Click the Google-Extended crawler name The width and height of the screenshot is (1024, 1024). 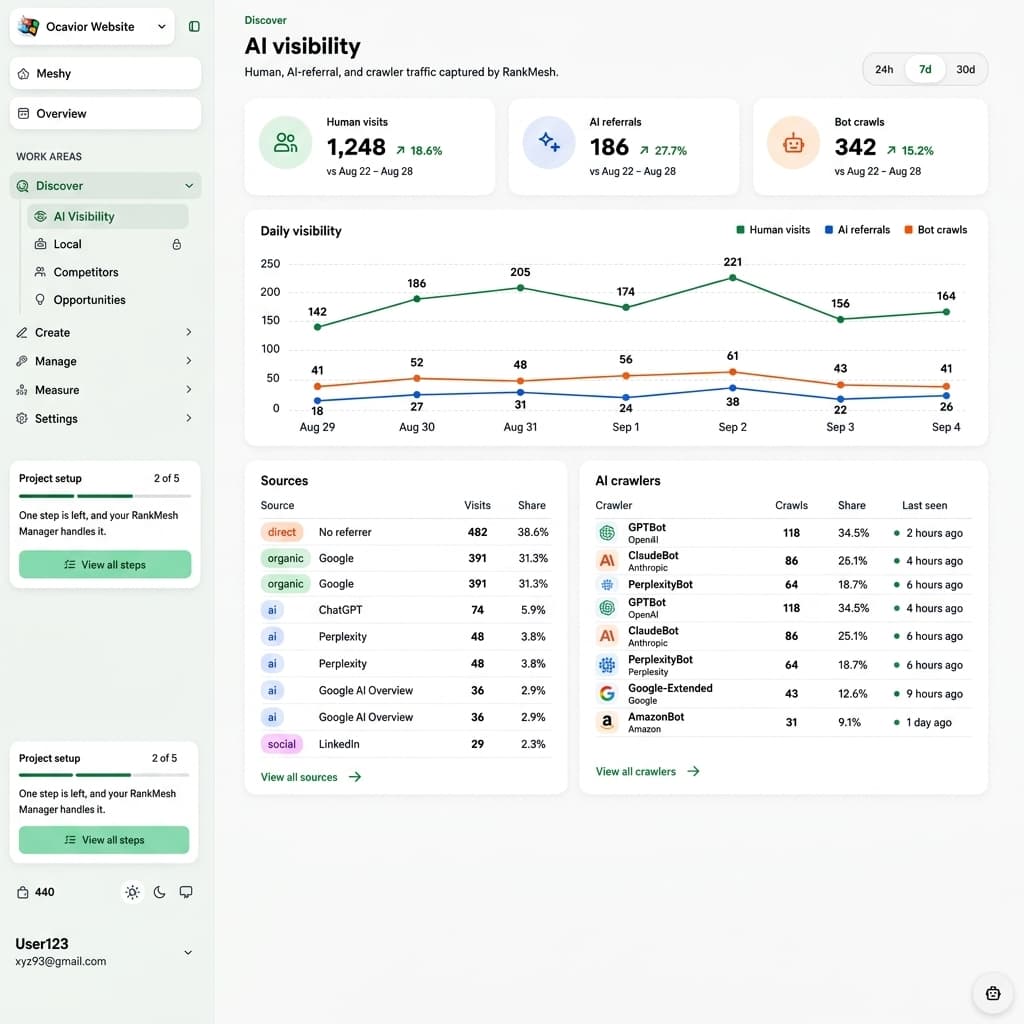(670, 688)
